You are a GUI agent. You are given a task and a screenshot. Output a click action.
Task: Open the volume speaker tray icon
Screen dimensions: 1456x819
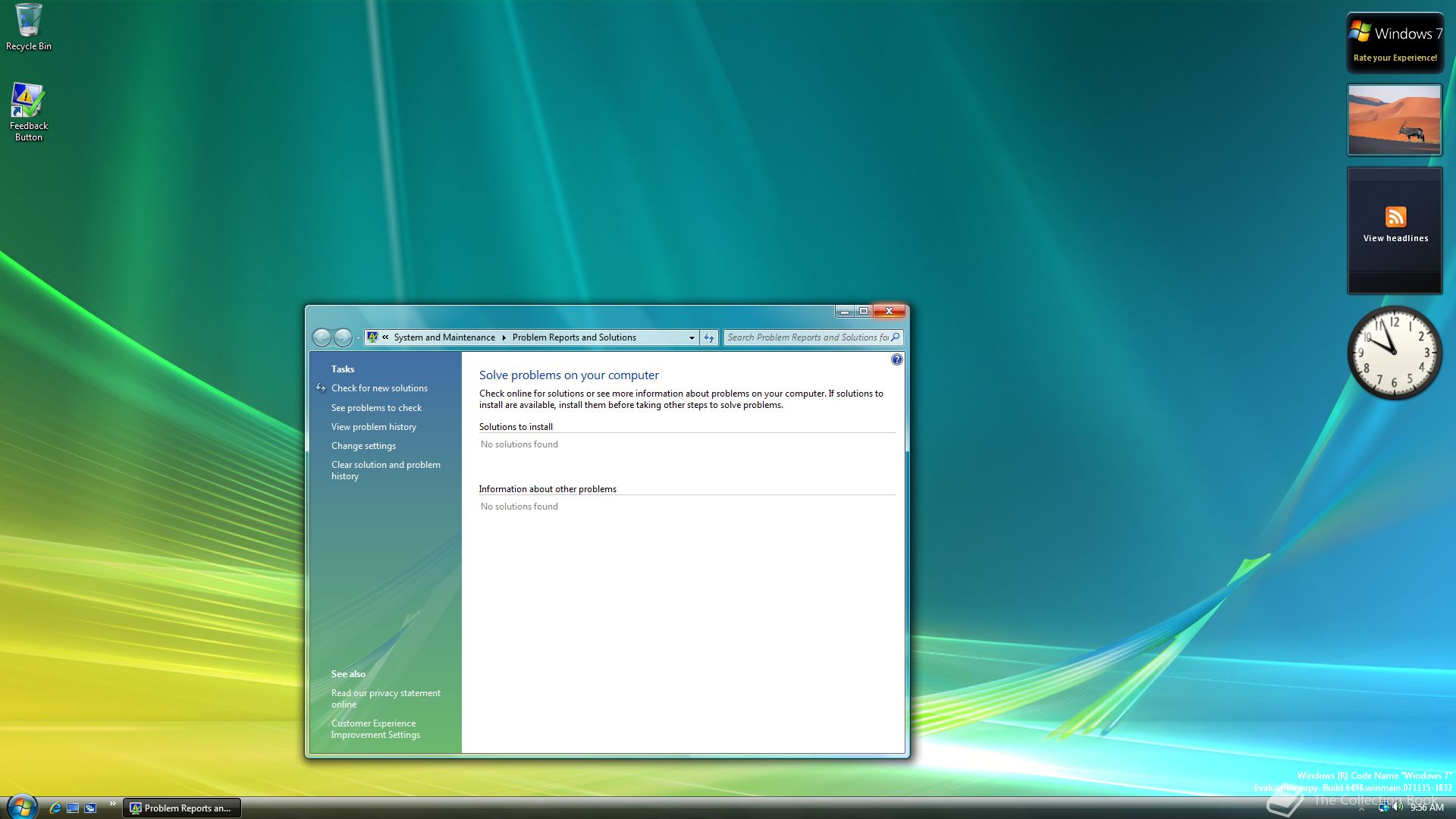[1398, 807]
